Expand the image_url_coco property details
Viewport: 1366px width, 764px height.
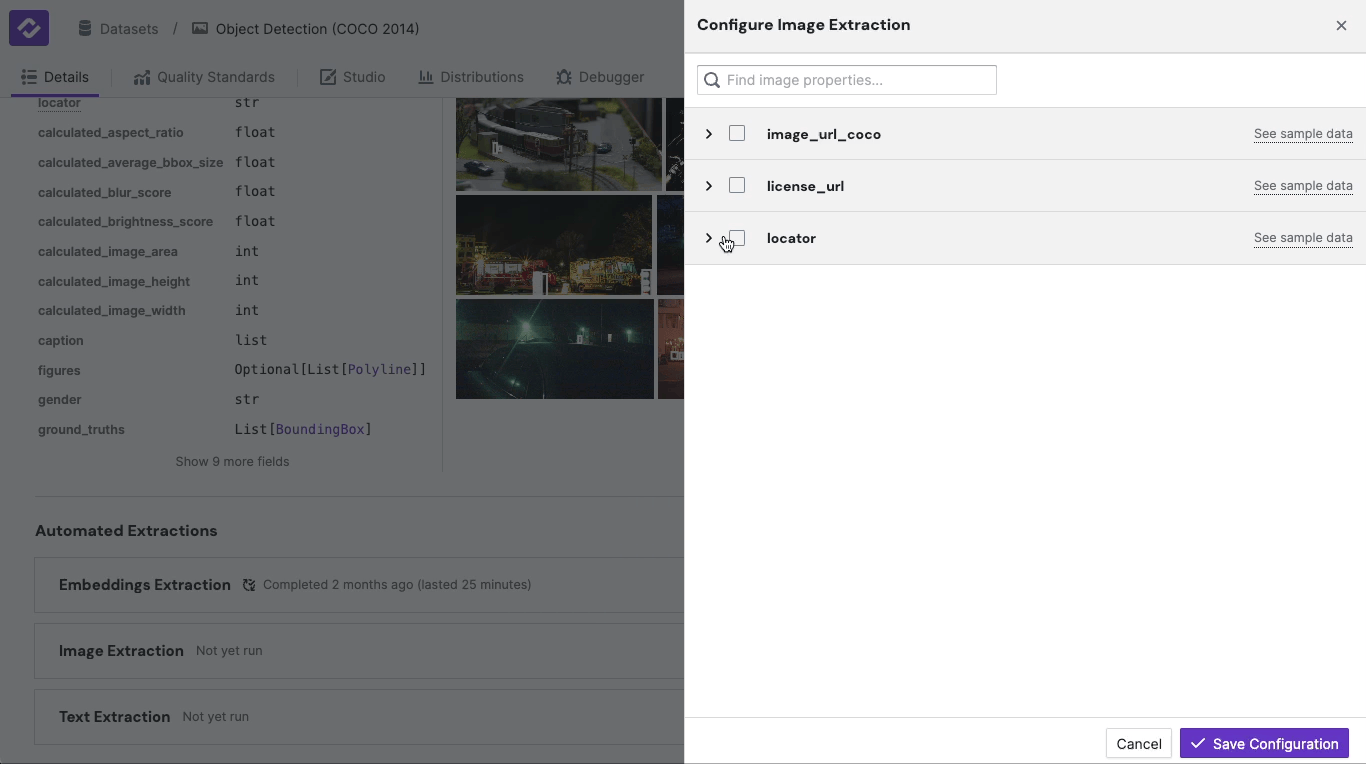coord(709,133)
